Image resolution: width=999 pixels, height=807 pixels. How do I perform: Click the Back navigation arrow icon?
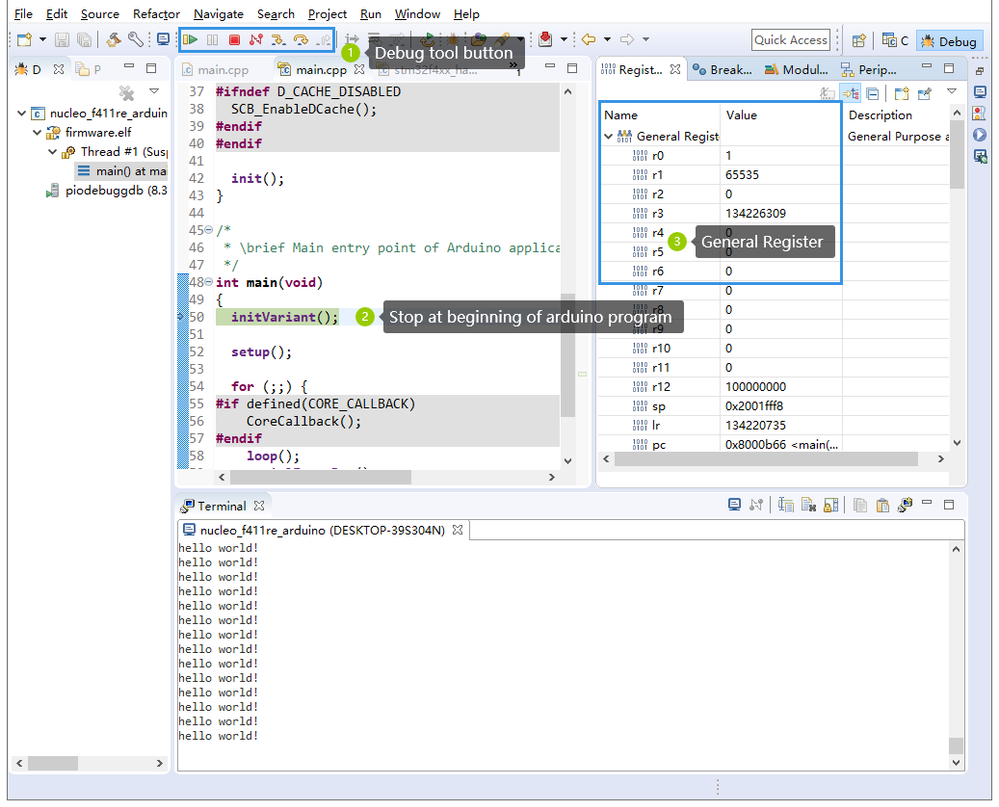click(x=589, y=39)
